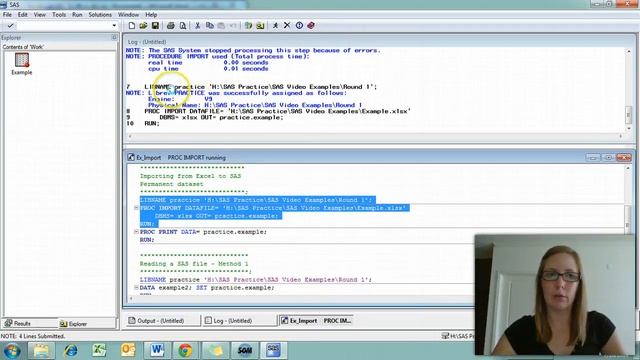Collapse the PROC PRINT code block

pos(136,232)
